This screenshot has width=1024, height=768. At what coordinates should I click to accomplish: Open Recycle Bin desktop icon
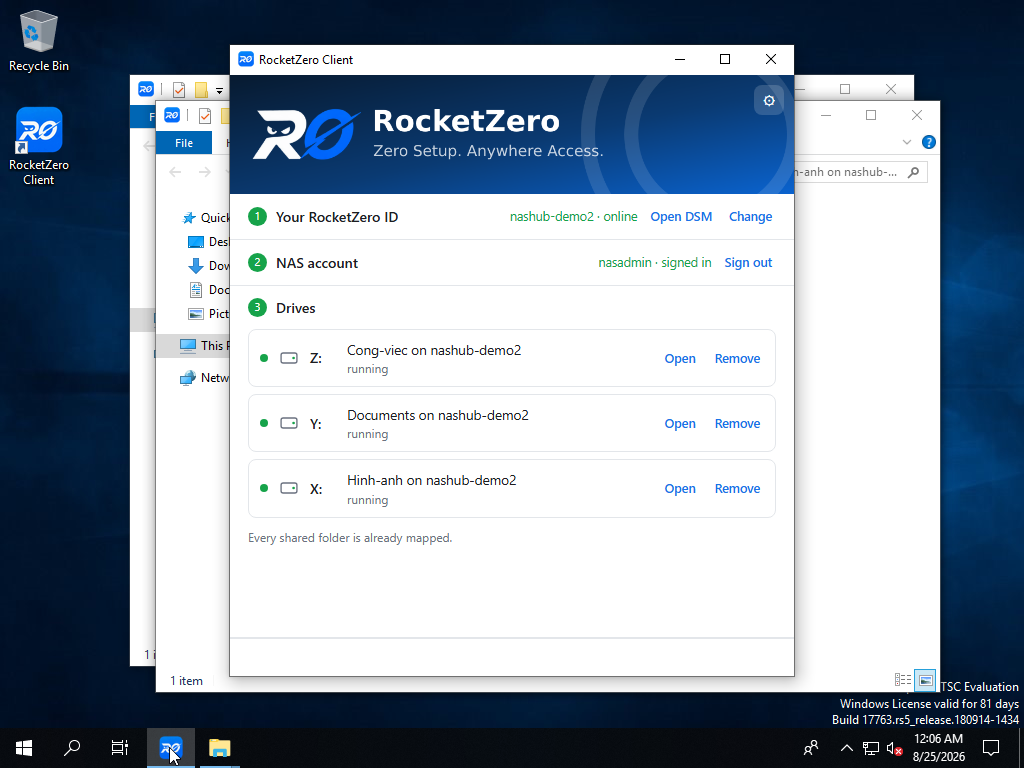[x=39, y=41]
